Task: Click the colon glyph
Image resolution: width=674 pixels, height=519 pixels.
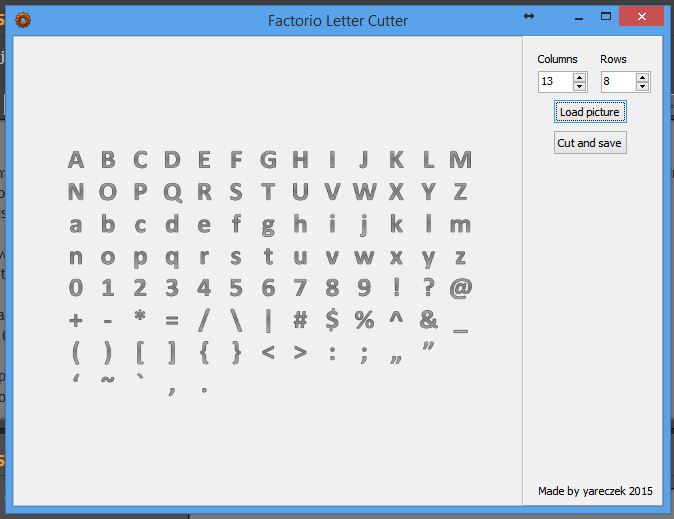Action: pos(332,353)
